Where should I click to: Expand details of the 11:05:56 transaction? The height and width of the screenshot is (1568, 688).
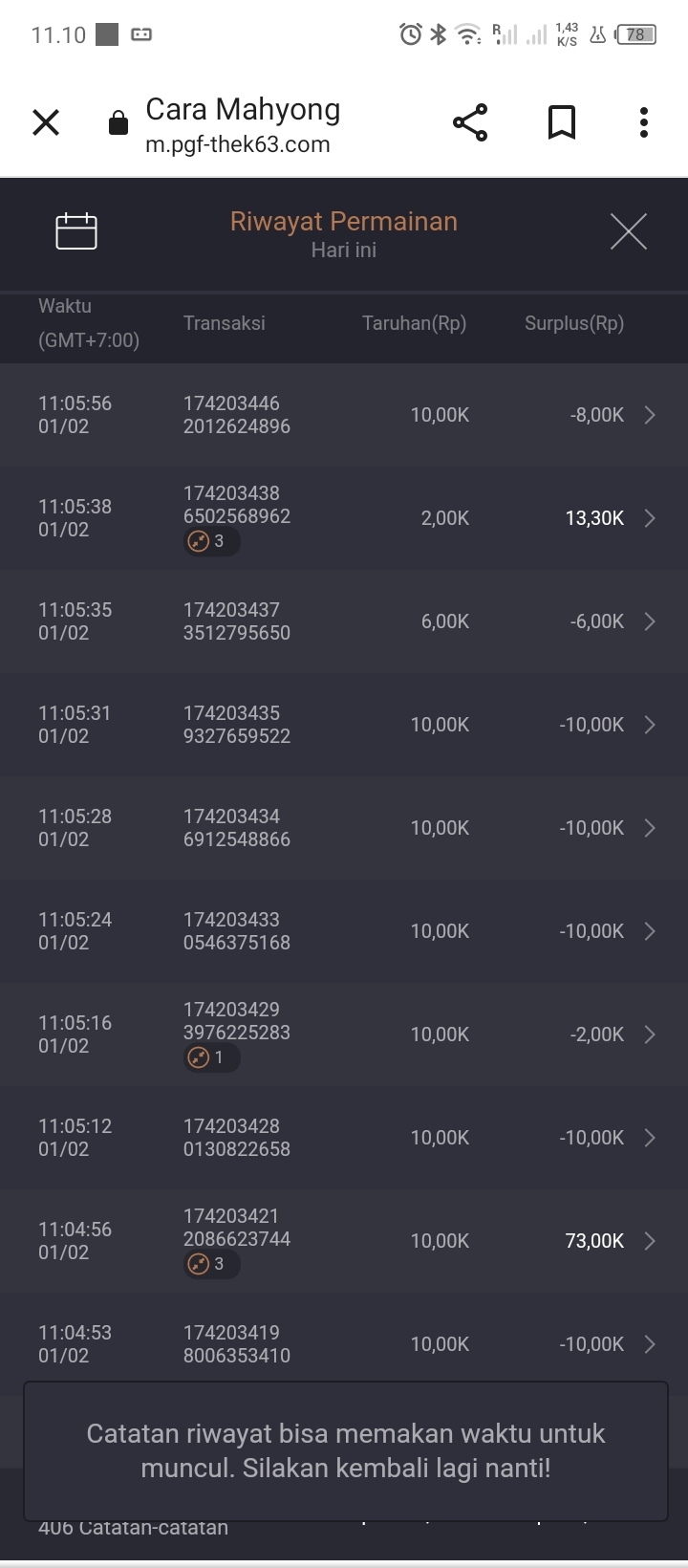pyautogui.click(x=650, y=415)
